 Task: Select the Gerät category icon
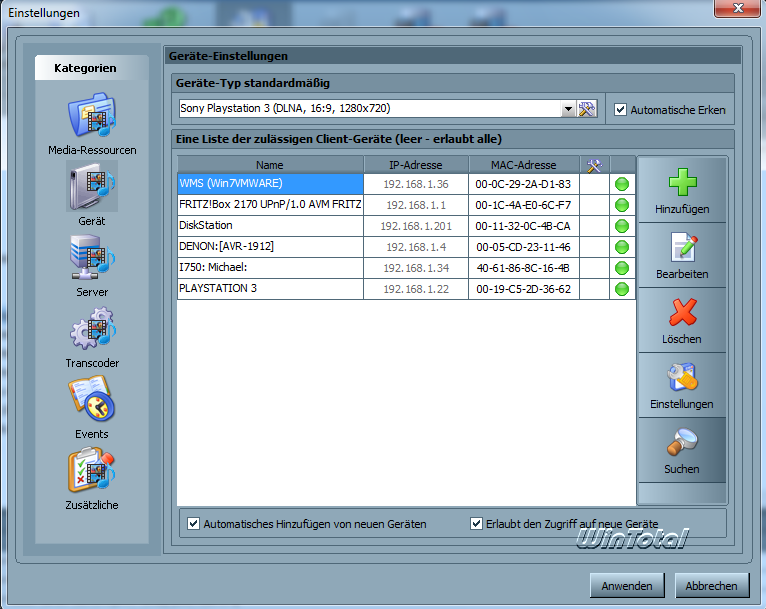pyautogui.click(x=92, y=186)
